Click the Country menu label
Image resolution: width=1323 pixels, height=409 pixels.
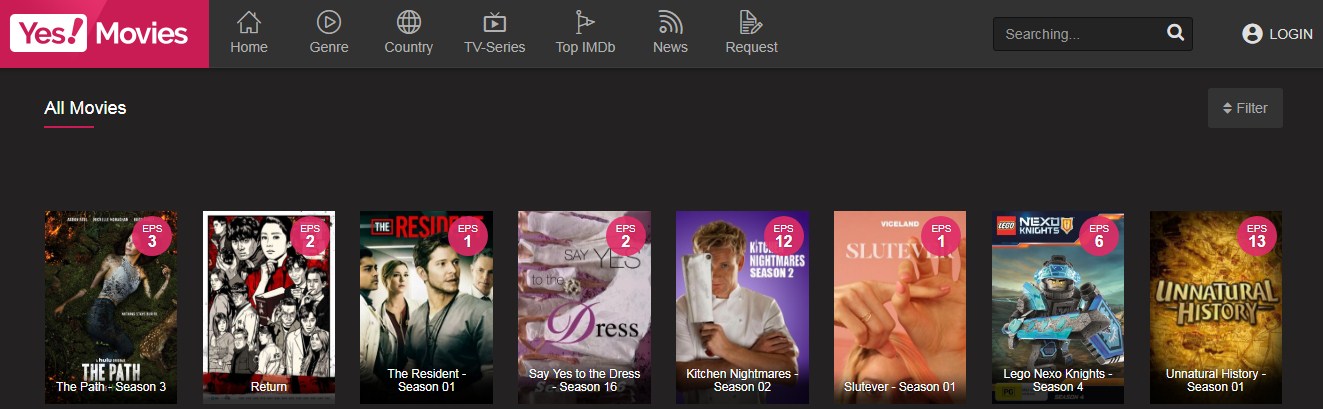pos(408,47)
